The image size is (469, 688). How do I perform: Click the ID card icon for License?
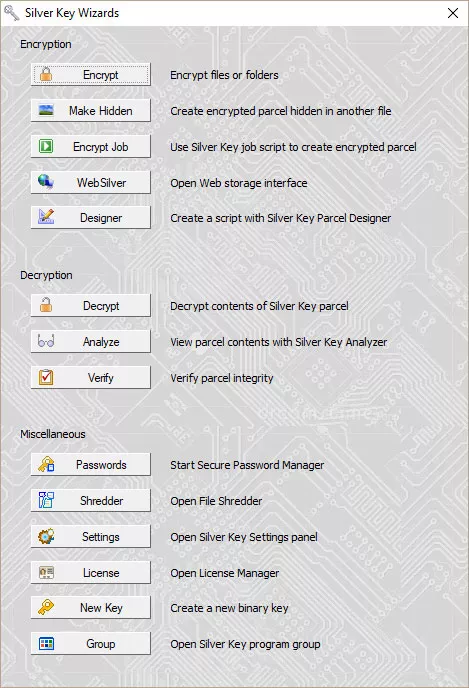tap(46, 572)
